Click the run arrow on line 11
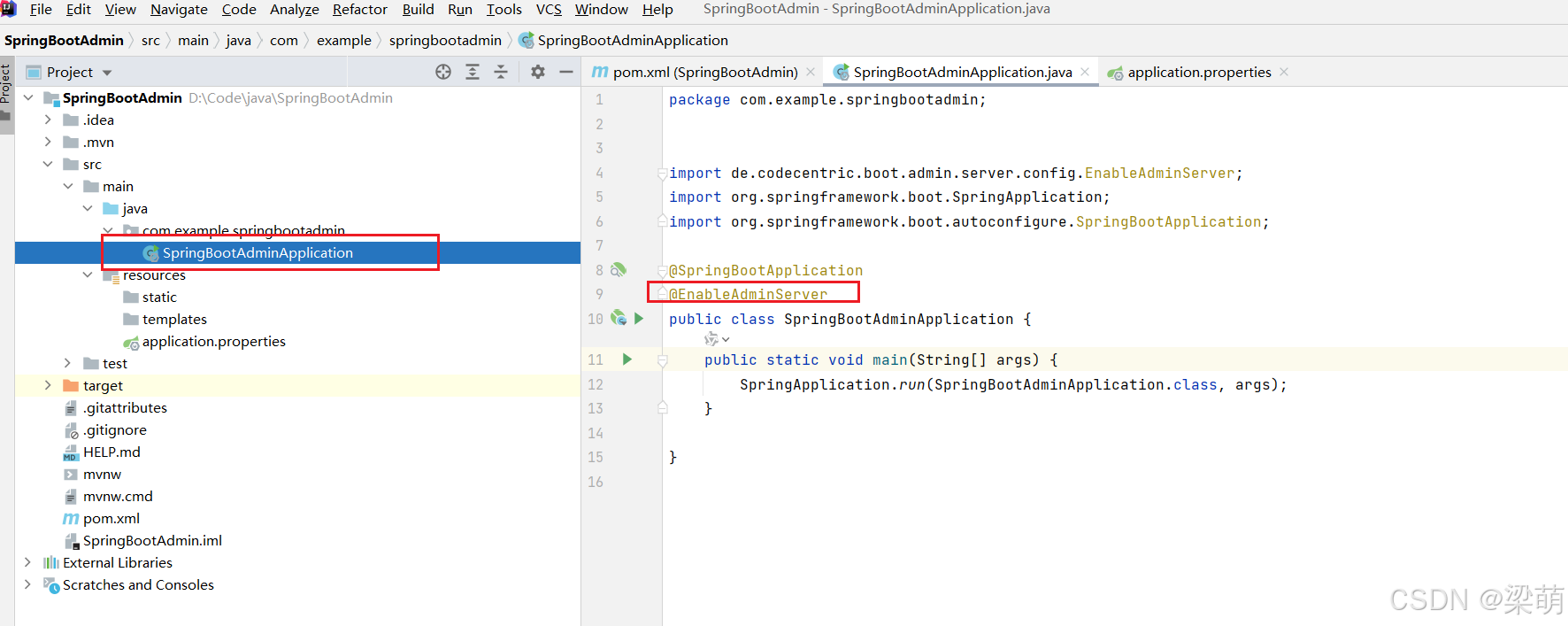1568x626 pixels. (x=627, y=359)
